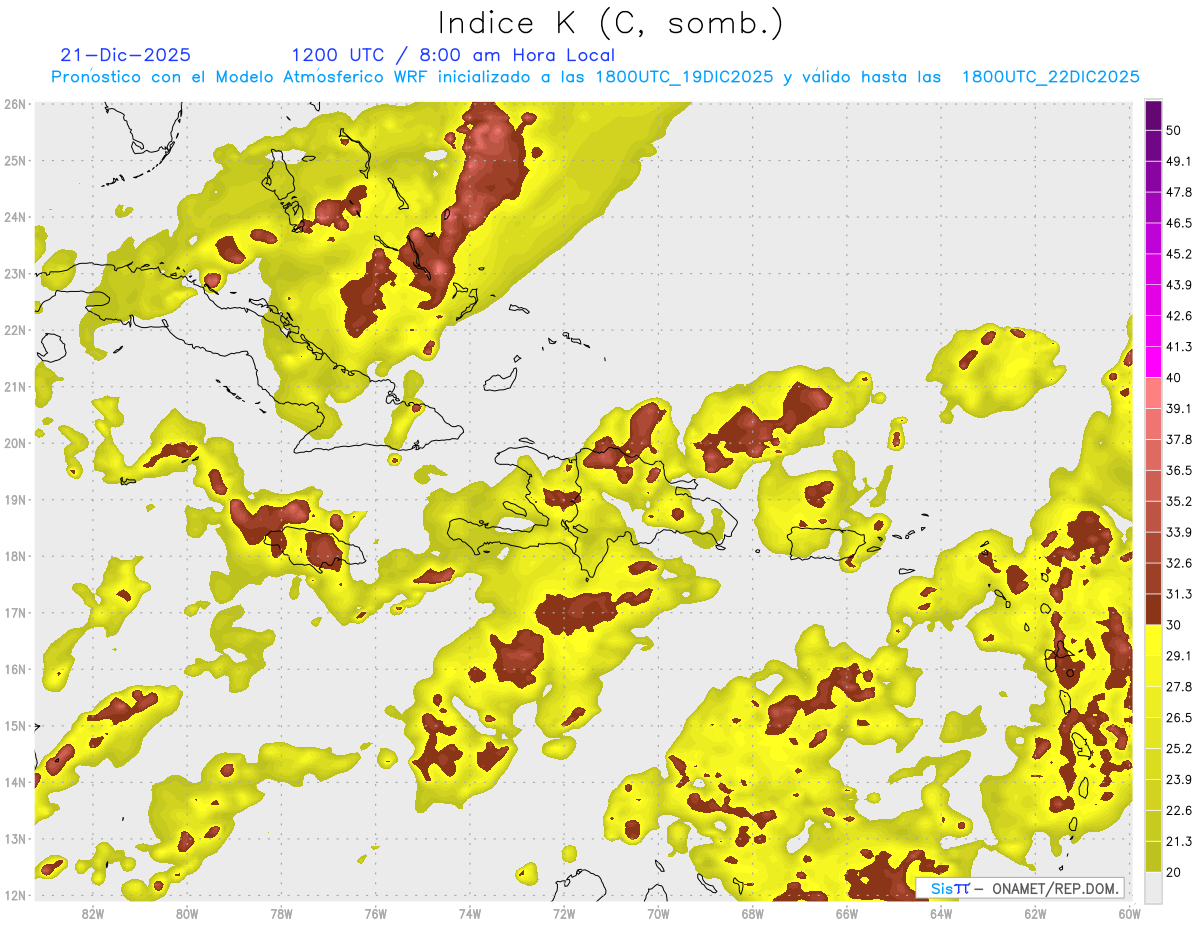Click the "49.1" color scale value
This screenshot has width=1200, height=927.
[1177, 161]
